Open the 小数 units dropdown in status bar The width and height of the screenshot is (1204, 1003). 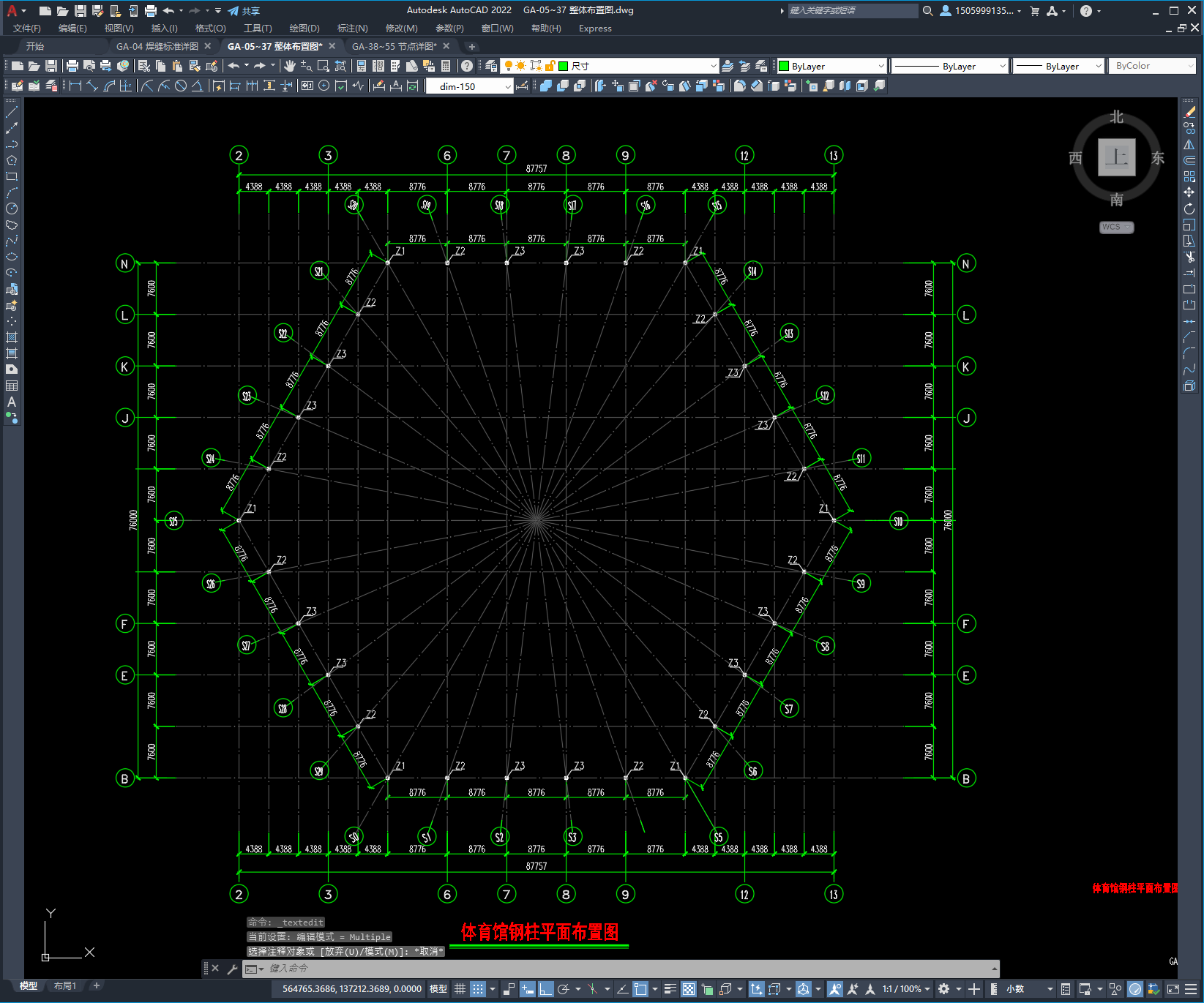click(1029, 989)
